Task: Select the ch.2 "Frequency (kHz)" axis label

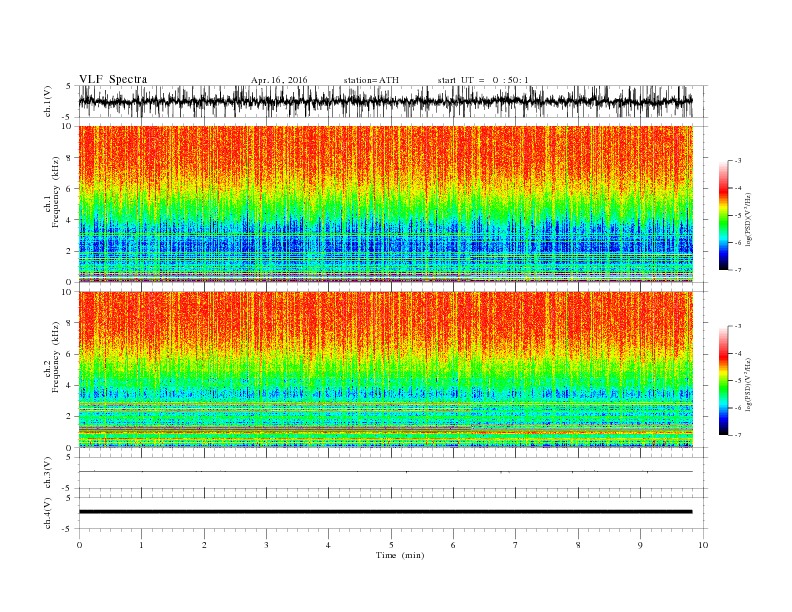Action: click(x=56, y=357)
